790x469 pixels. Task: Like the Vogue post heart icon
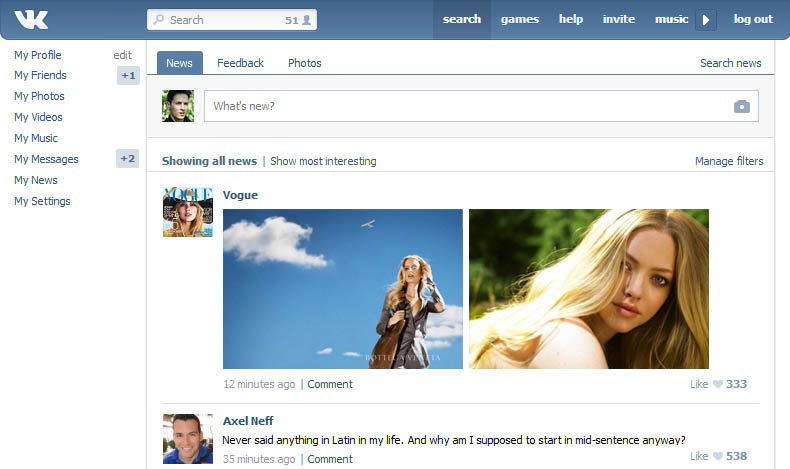click(717, 384)
